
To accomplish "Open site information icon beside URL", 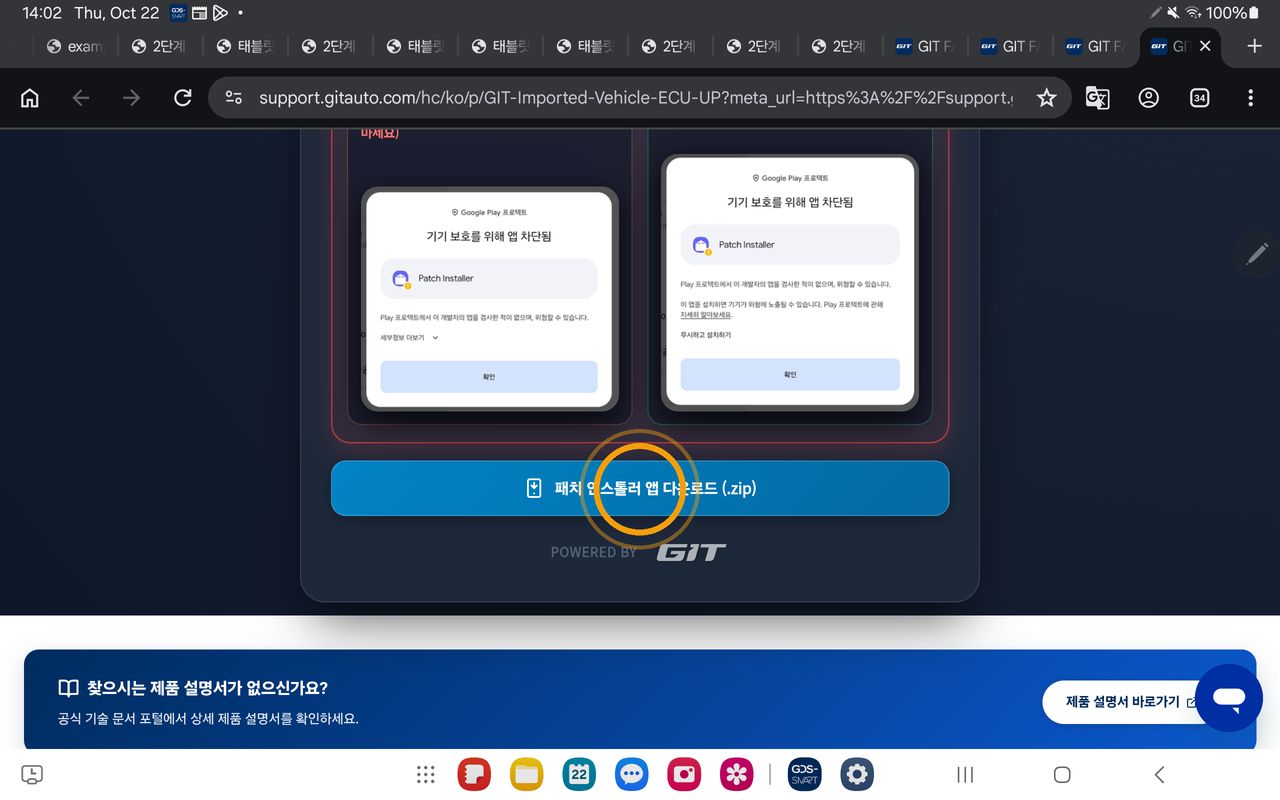I will pos(234,98).
